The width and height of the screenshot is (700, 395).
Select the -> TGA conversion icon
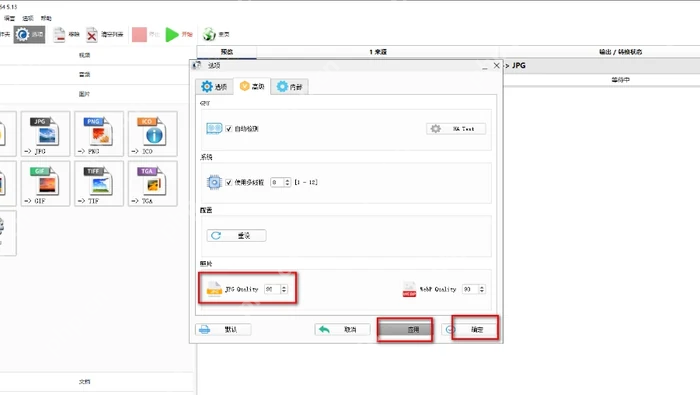[x=153, y=183]
